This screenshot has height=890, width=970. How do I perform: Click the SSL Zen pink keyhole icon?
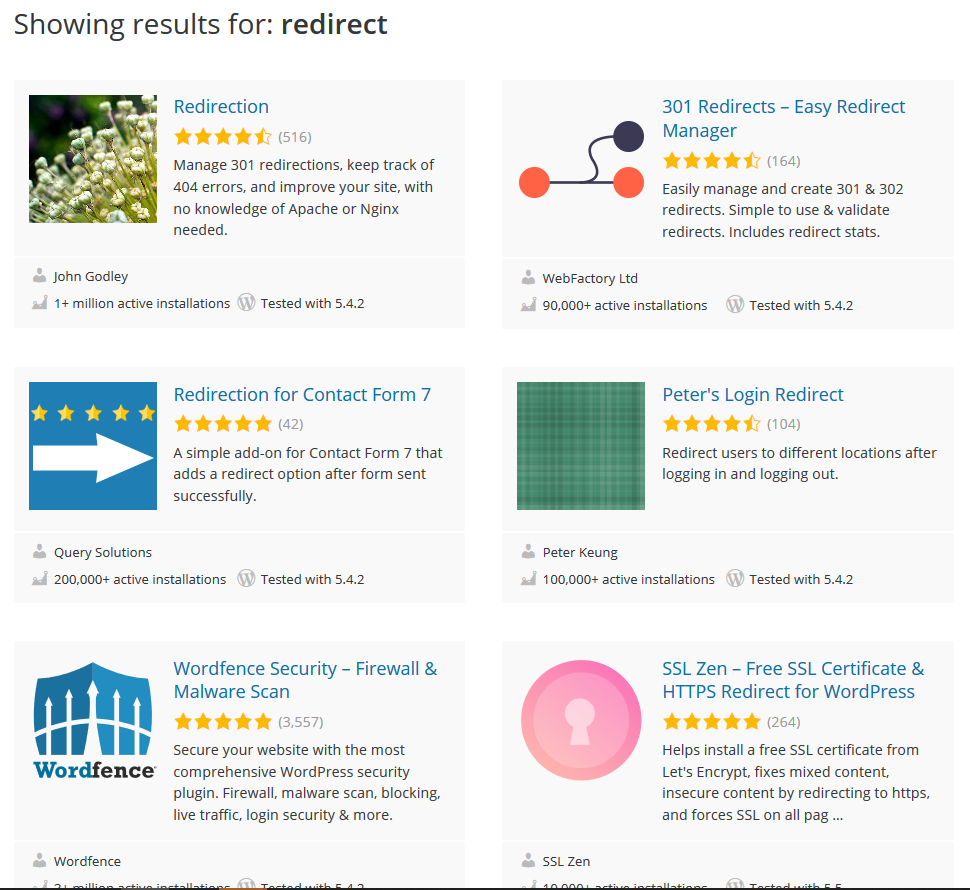coord(581,720)
